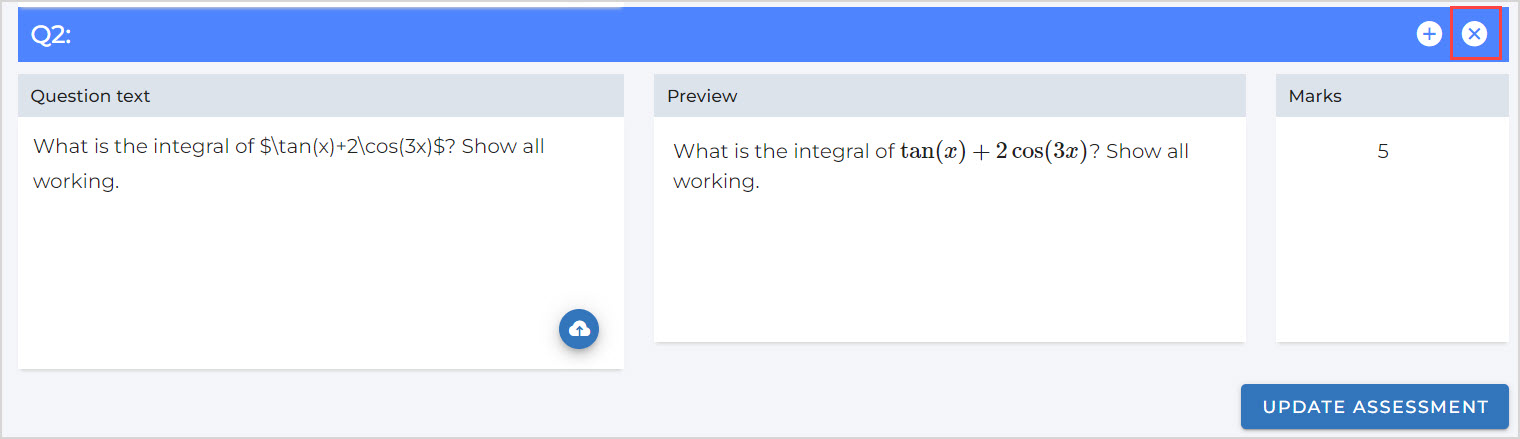Click 'Show all' in the Preview pane

click(1147, 152)
